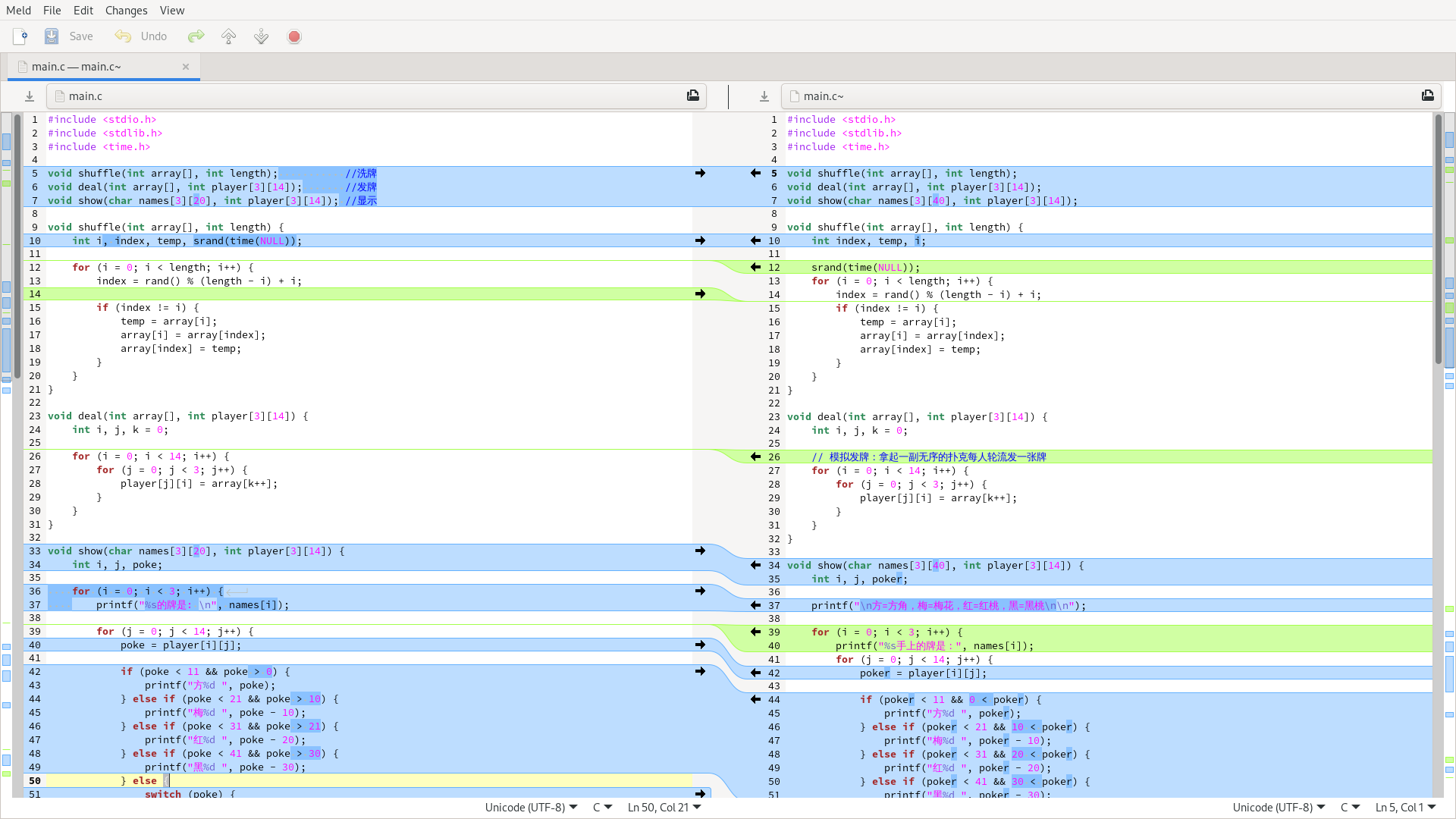Push line 42 if-block change right

click(x=701, y=672)
